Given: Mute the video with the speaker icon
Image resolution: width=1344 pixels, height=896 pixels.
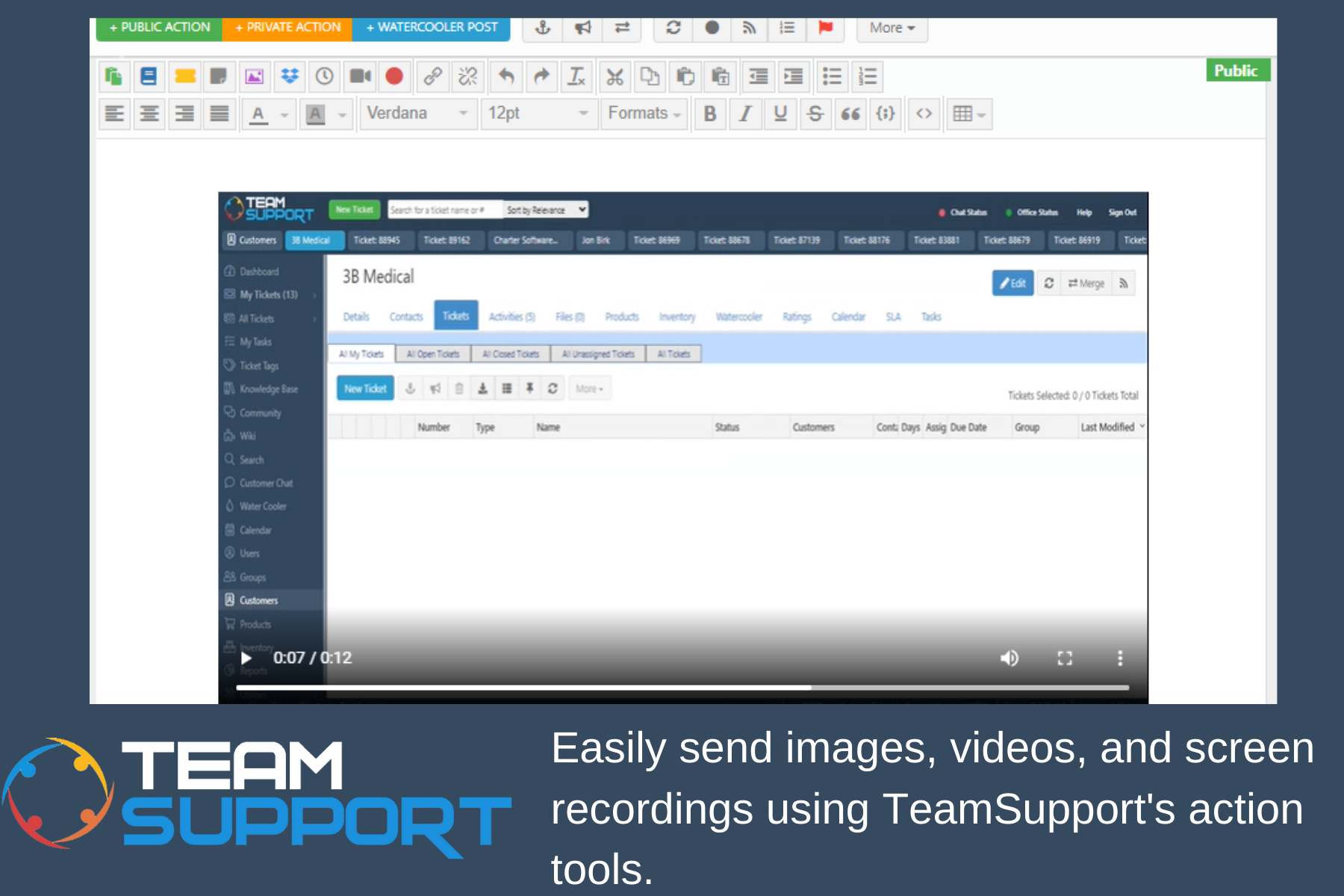Looking at the screenshot, I should (1009, 658).
